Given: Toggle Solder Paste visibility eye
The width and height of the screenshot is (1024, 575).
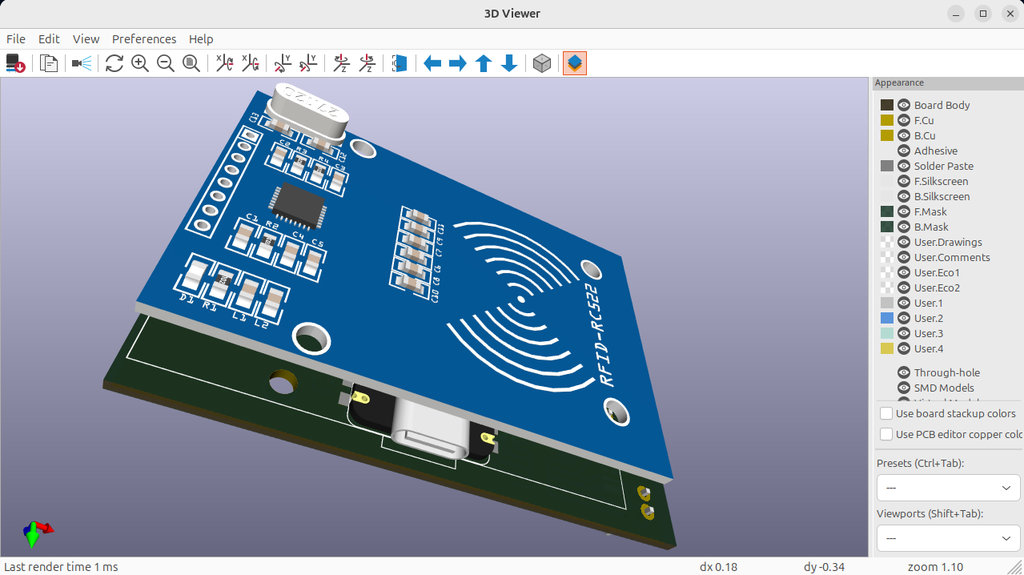Looking at the screenshot, I should point(904,166).
